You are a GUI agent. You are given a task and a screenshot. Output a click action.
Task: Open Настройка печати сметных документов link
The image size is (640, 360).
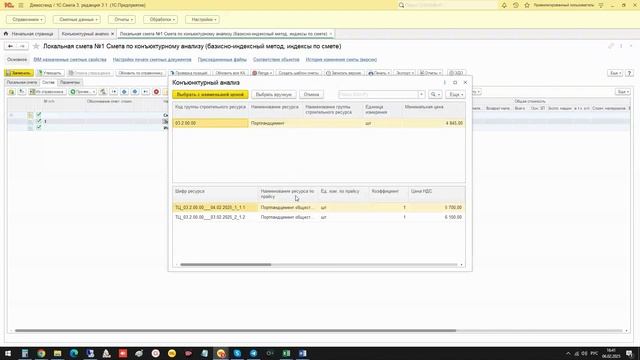pos(152,60)
